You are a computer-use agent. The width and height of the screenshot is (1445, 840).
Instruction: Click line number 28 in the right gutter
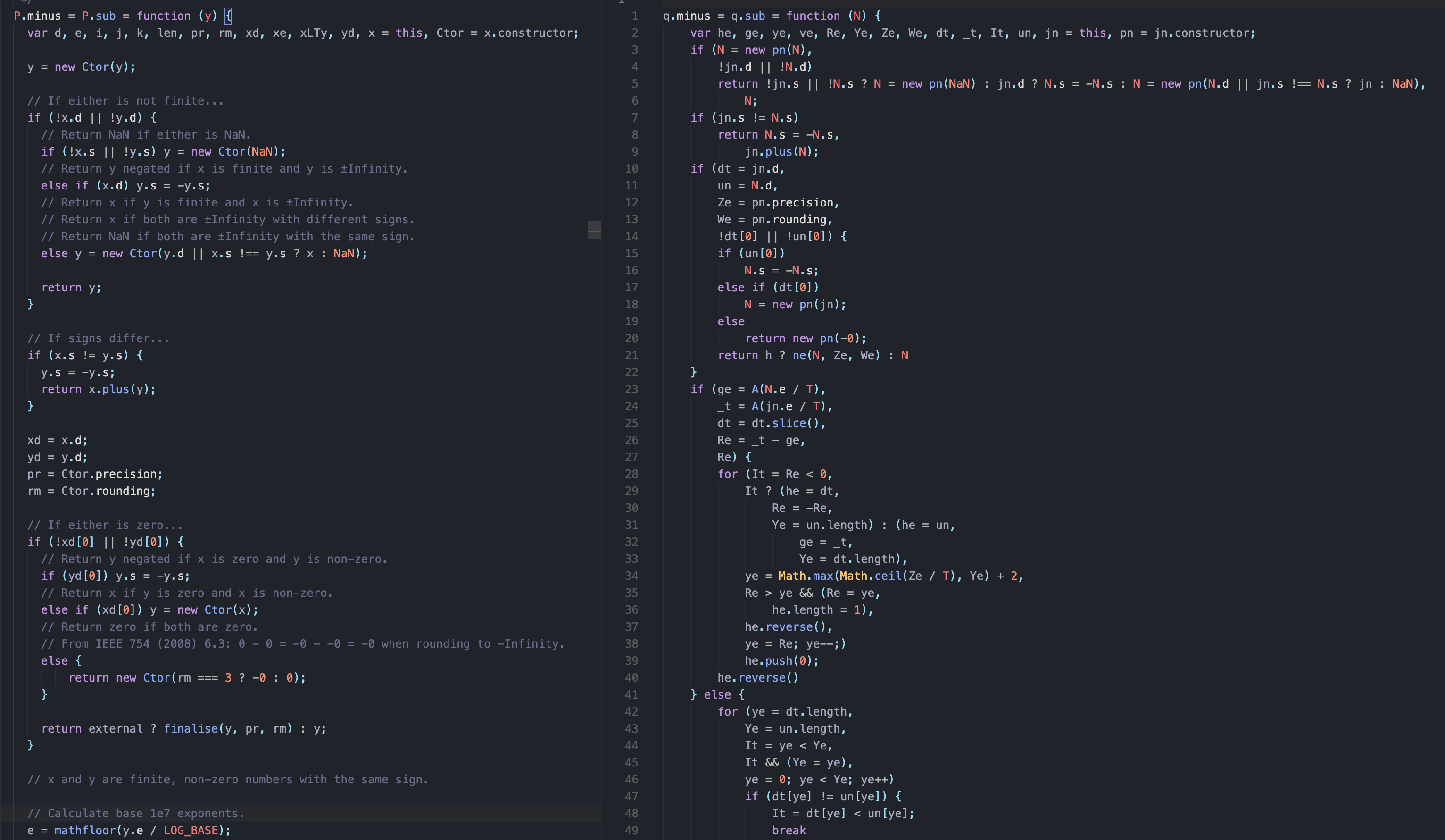[x=631, y=474]
